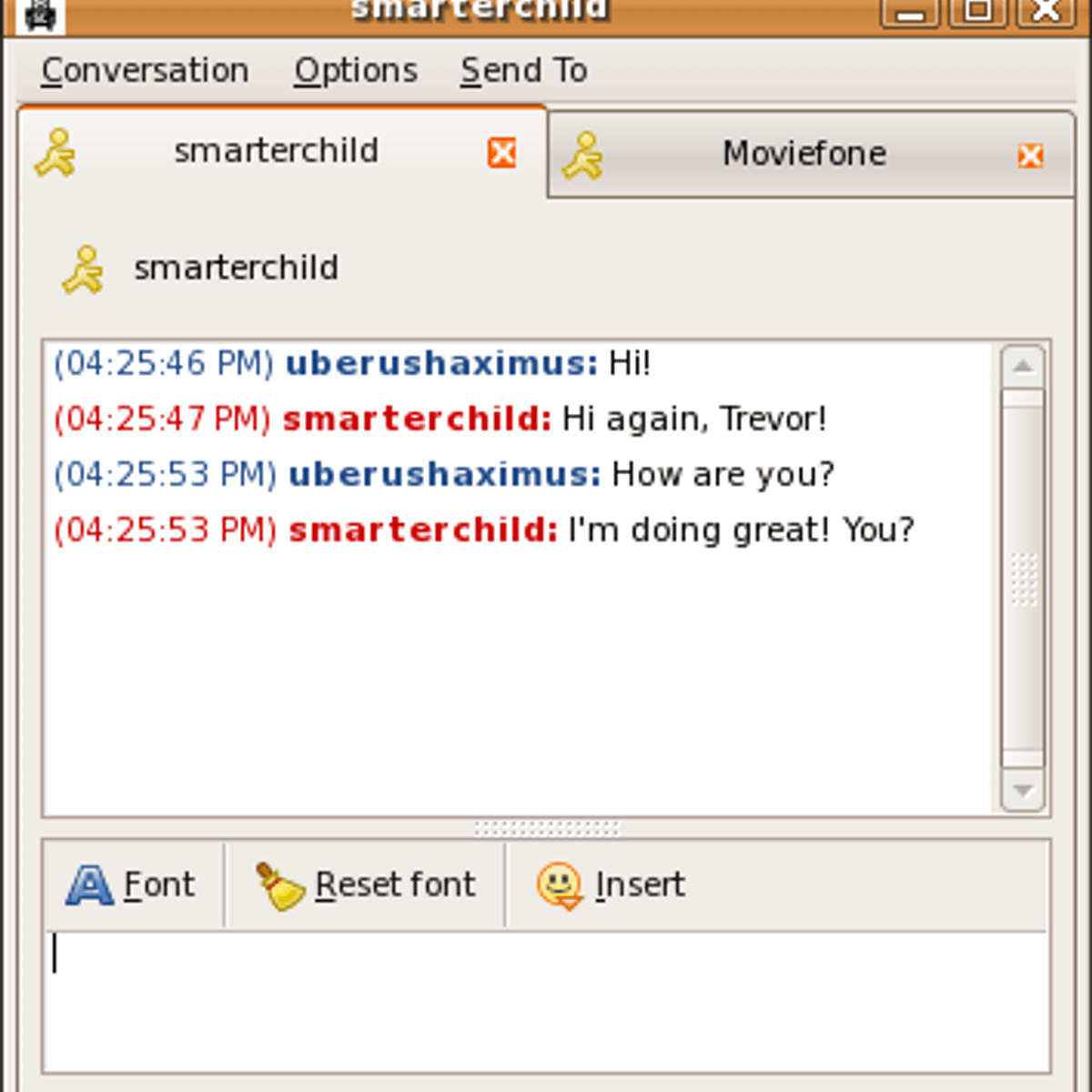Open the Font letter A icon
1092x1092 pixels.
[89, 885]
